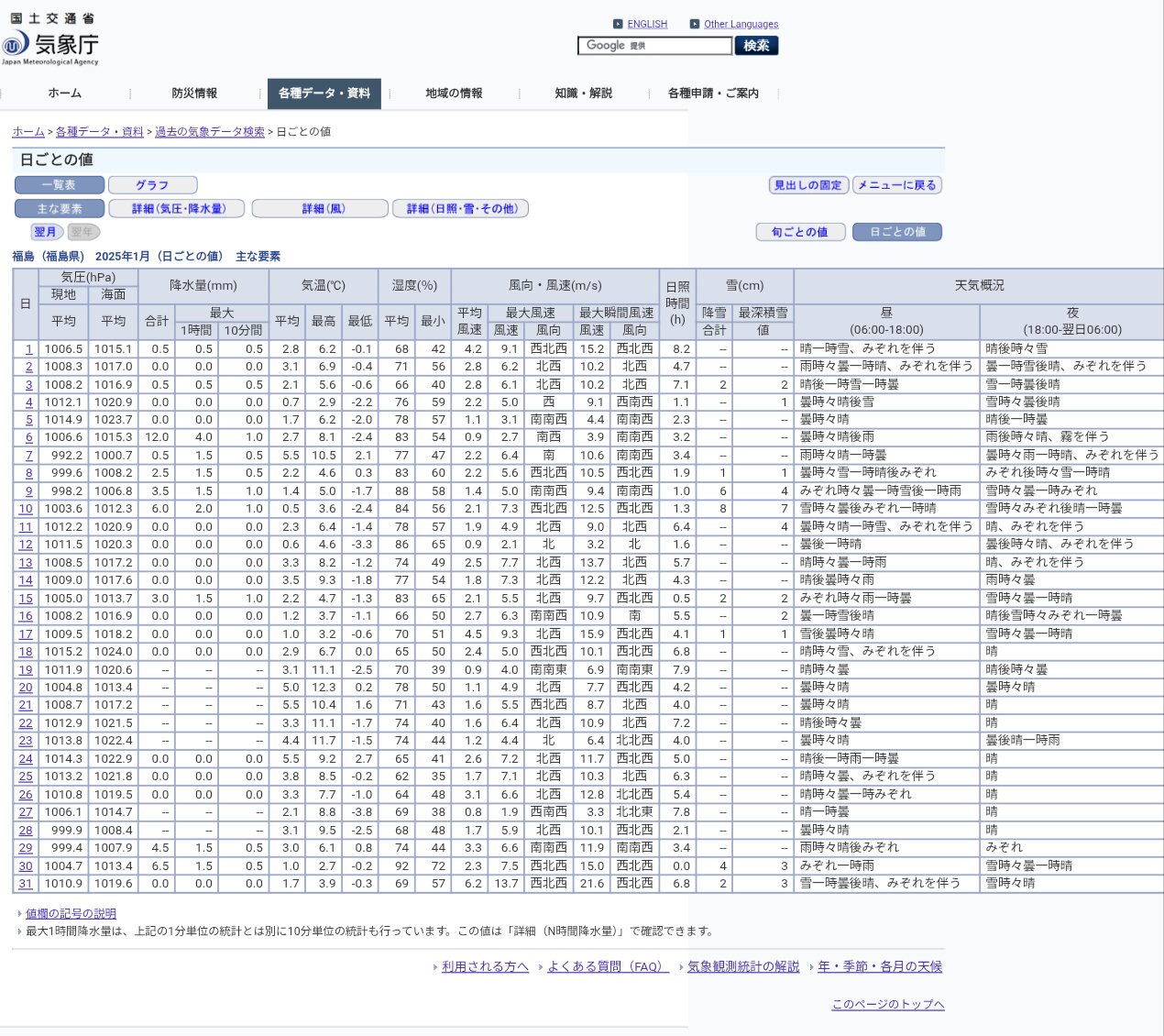Viewport: 1164px width, 1036px height.
Task: Show 詳細(日照・雪・その他) details
Action: (461, 209)
